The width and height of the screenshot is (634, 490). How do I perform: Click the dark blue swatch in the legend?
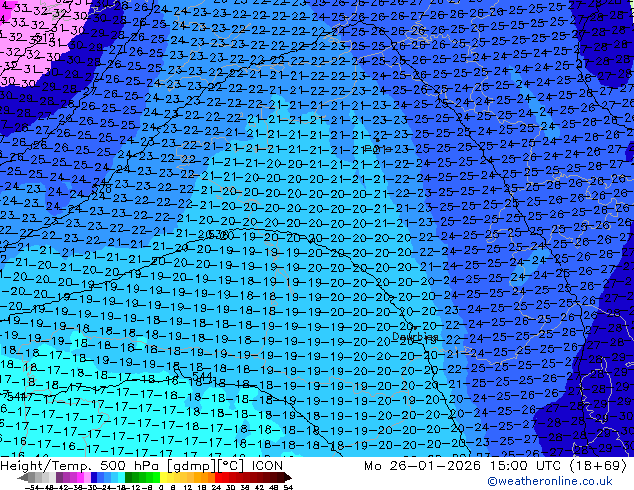click(x=94, y=477)
